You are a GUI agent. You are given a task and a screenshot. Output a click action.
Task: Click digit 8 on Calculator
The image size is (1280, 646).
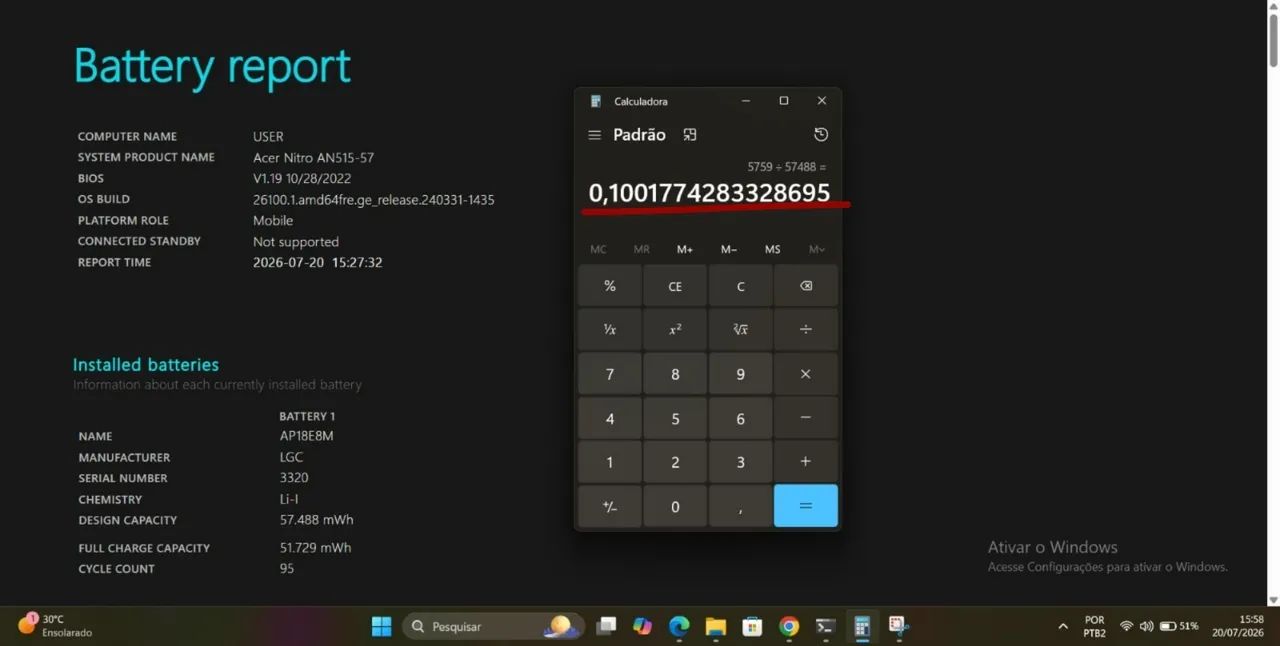click(675, 374)
